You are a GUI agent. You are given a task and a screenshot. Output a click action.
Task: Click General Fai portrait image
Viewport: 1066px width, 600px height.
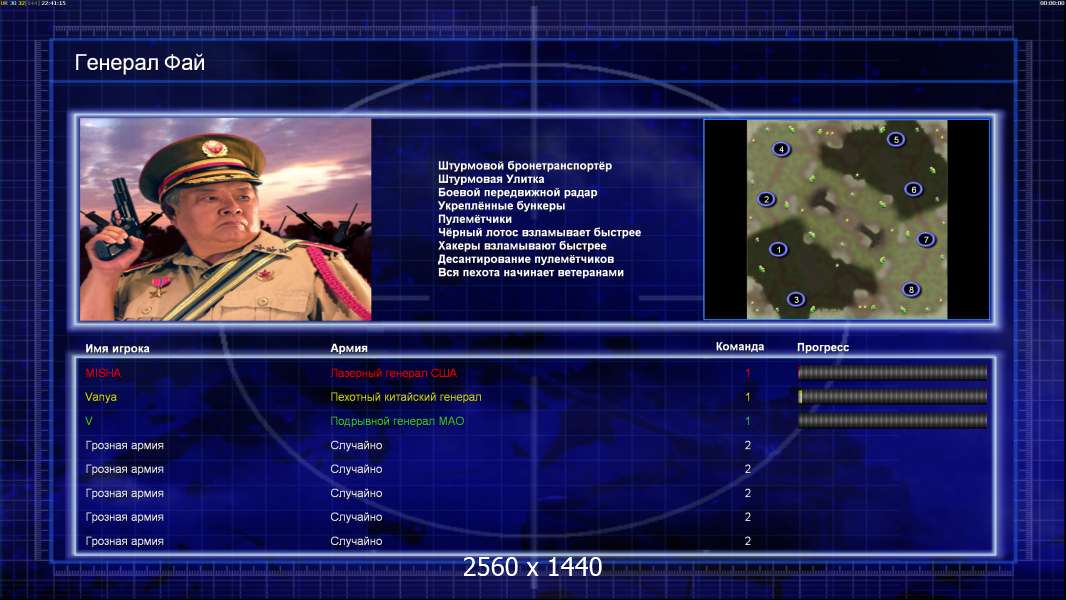click(x=226, y=219)
